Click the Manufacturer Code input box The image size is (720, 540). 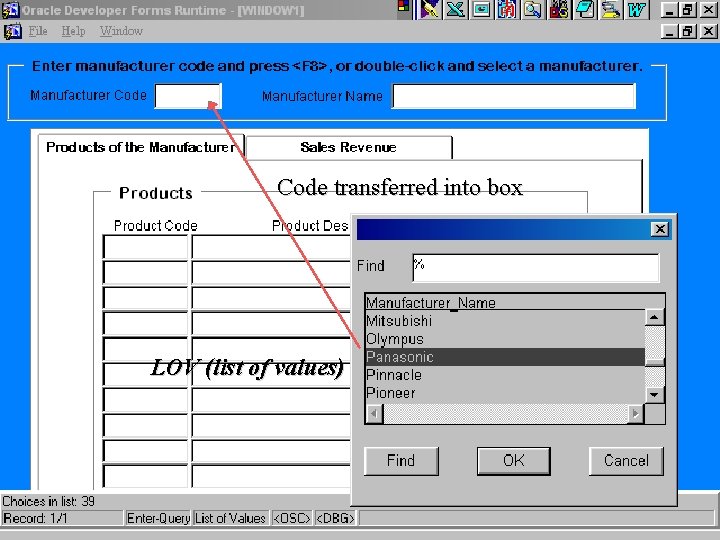click(188, 96)
